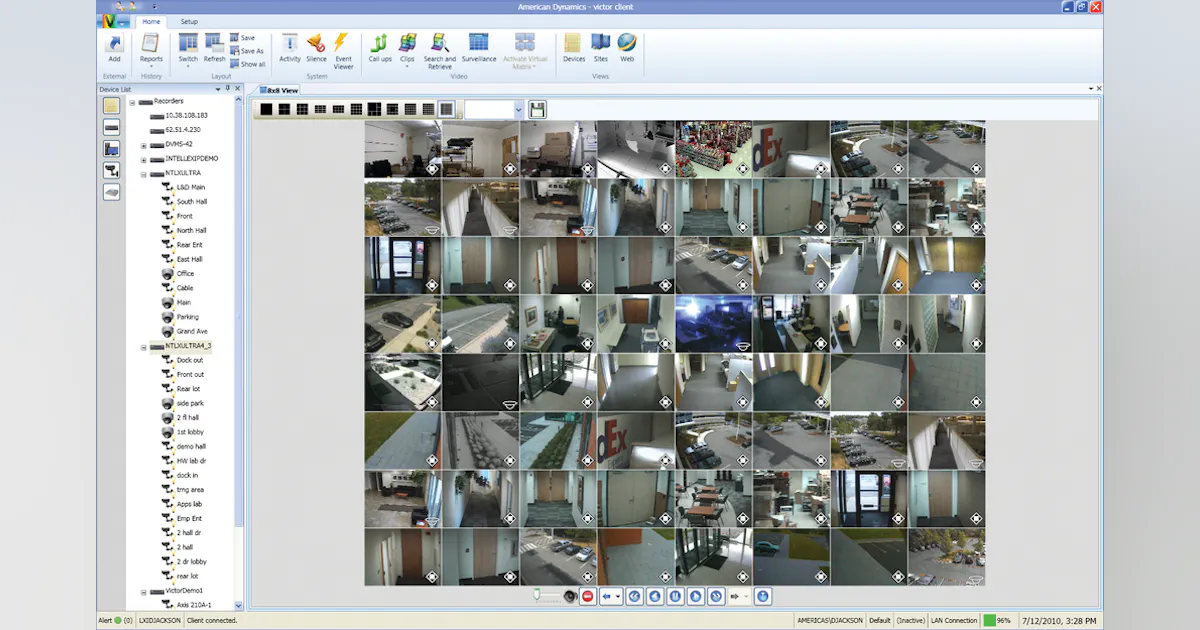Select the 3x3 layout icon

point(302,109)
